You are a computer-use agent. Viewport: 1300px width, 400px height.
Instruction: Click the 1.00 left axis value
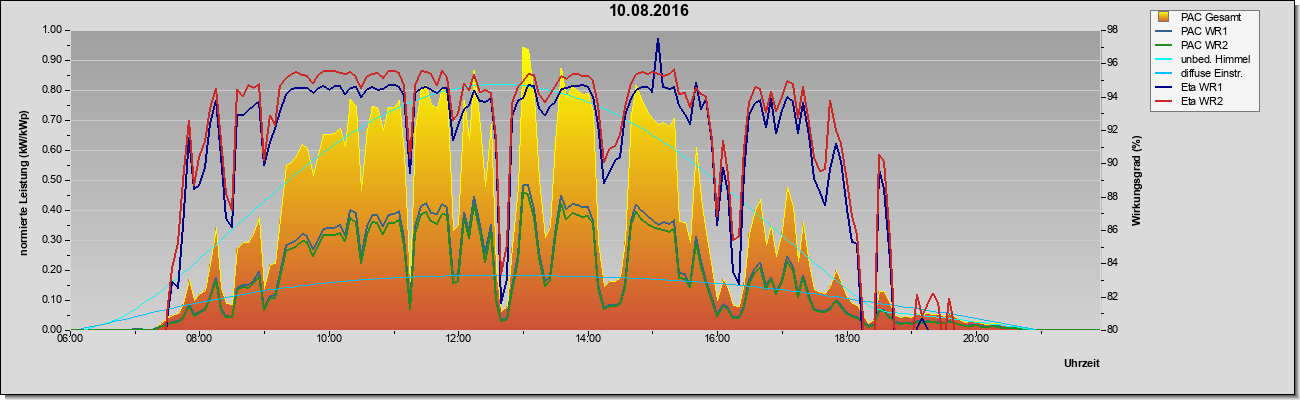[x=52, y=30]
